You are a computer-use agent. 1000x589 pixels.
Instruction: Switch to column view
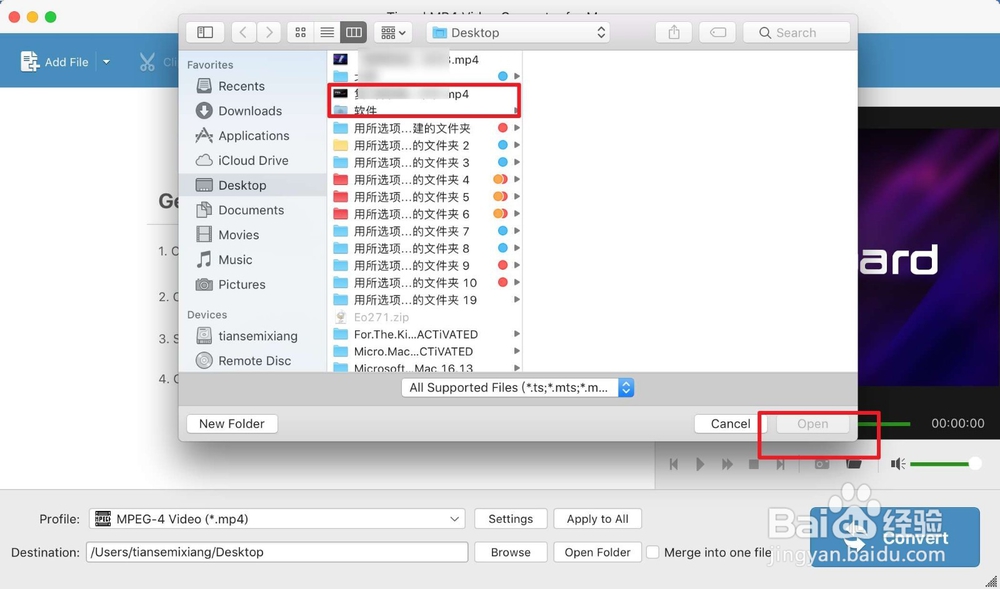click(353, 33)
